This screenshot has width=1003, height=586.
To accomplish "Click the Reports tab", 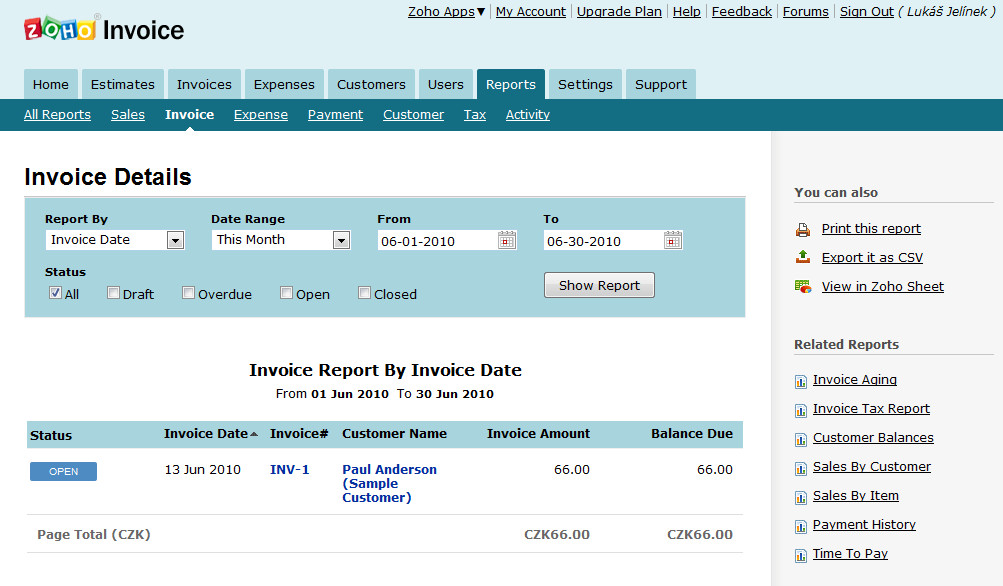I will coord(510,84).
